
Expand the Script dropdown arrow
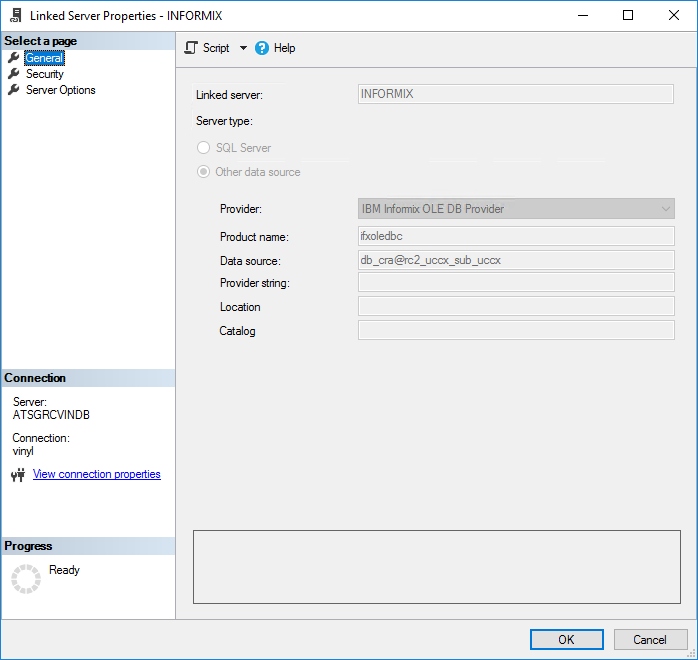(243, 48)
